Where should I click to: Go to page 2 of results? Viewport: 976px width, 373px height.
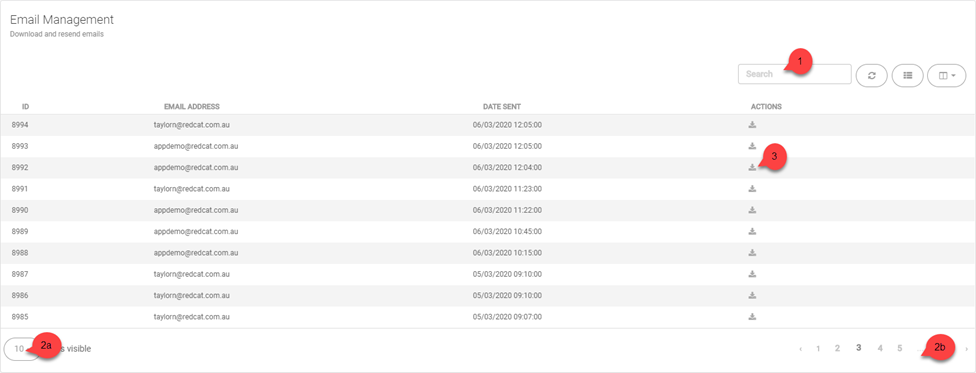(x=838, y=348)
